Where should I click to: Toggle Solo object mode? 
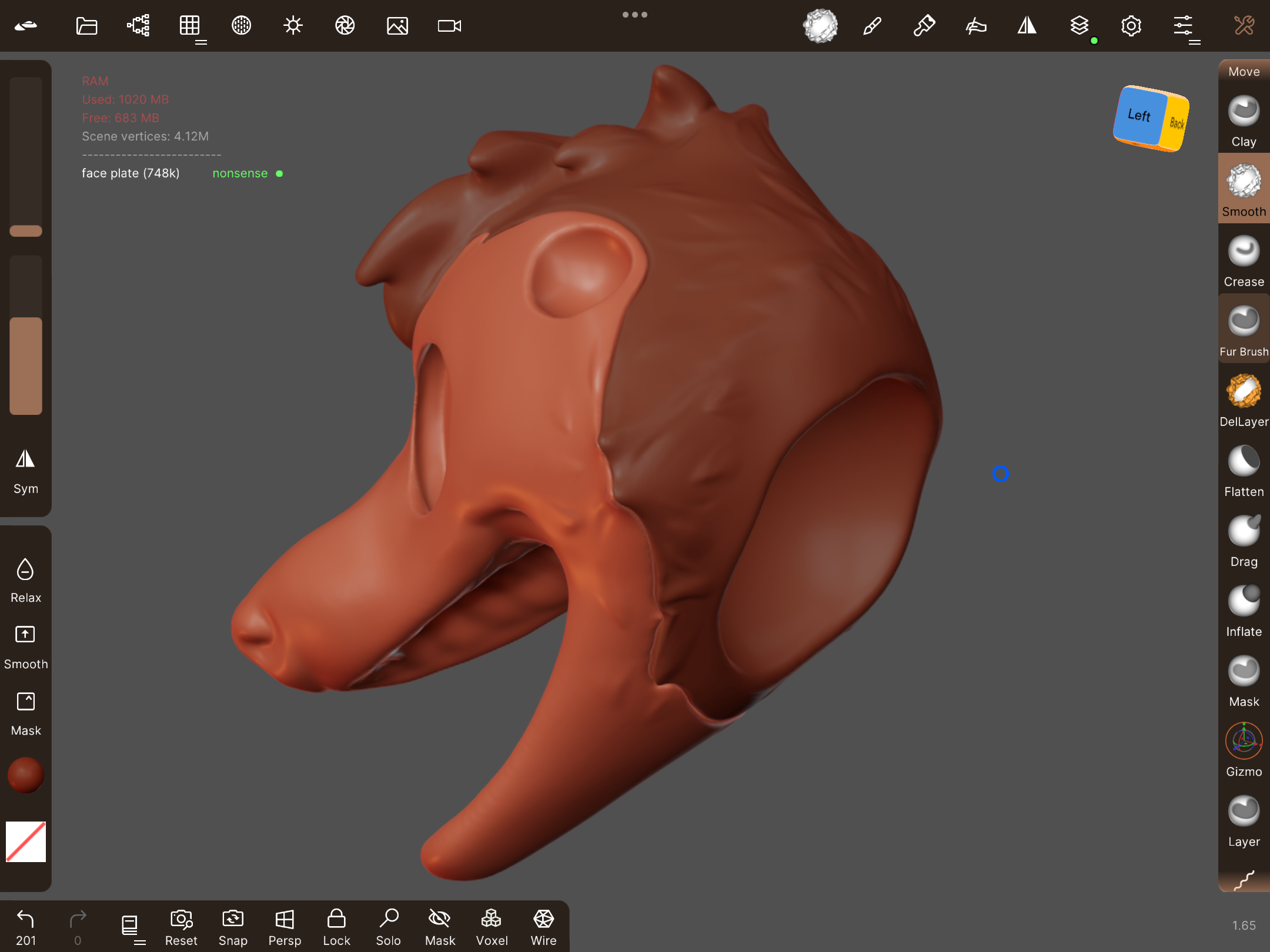coord(388,927)
